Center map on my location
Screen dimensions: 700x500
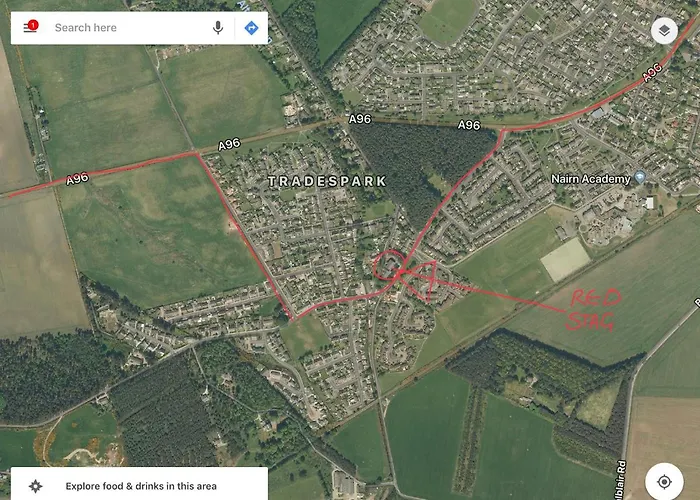coord(664,482)
